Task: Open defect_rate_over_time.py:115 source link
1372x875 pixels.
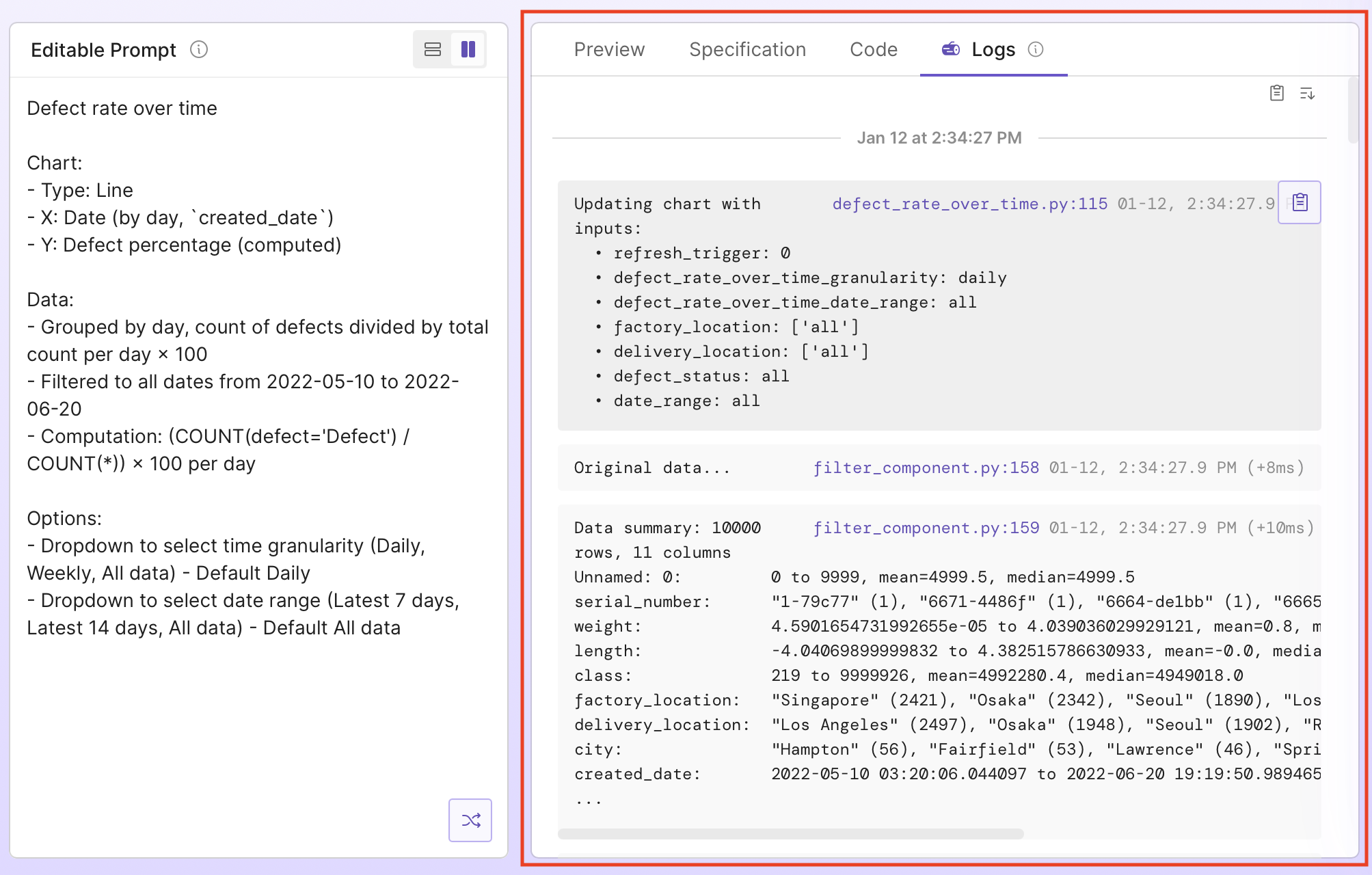Action: click(969, 204)
